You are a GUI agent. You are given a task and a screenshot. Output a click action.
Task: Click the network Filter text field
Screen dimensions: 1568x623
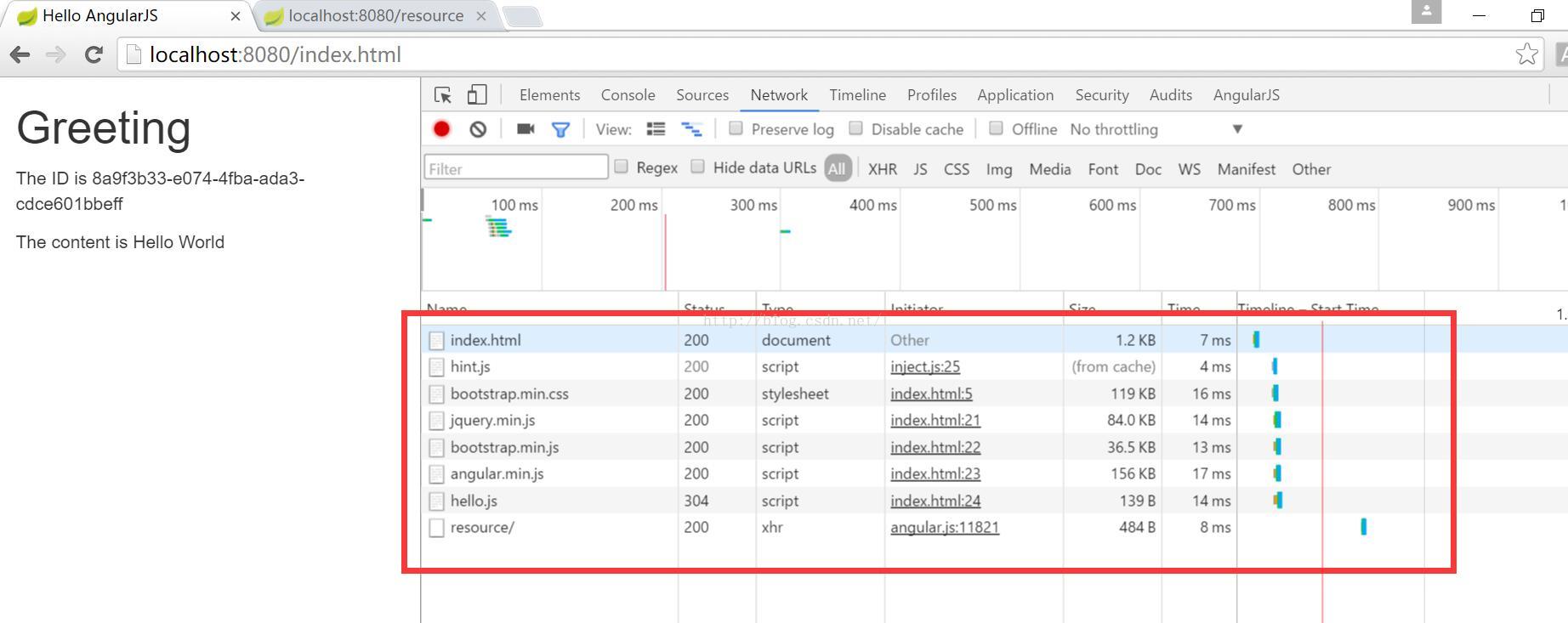click(x=516, y=167)
